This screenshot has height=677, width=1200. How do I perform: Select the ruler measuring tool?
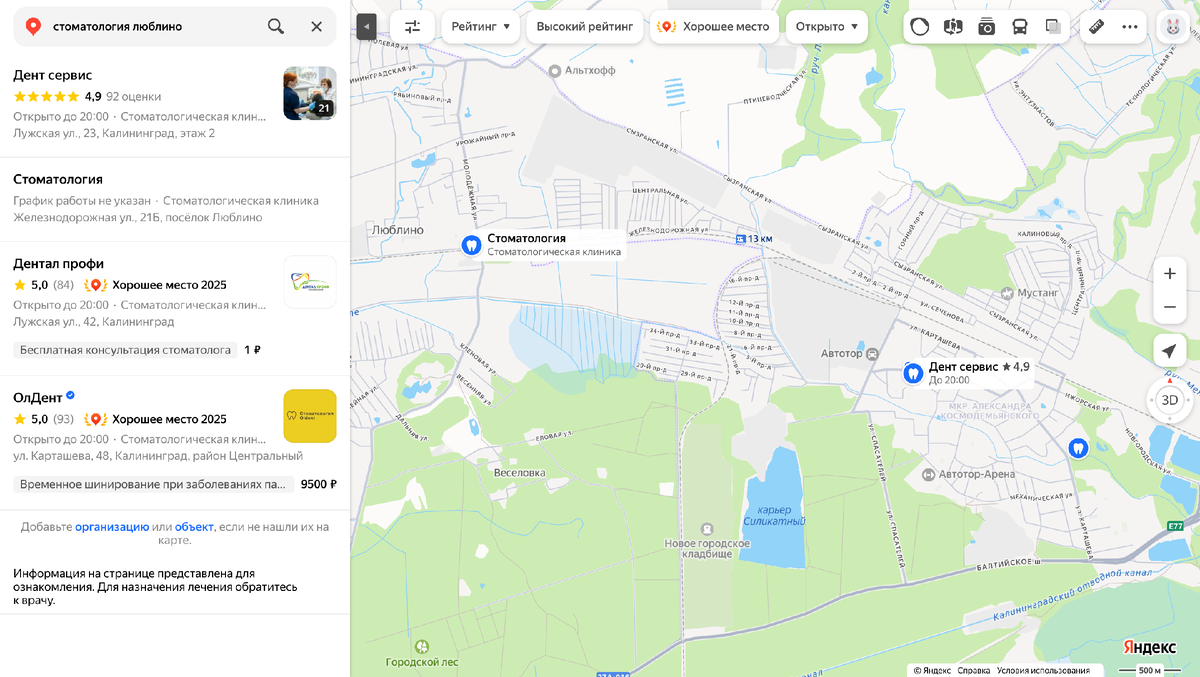coord(1096,27)
